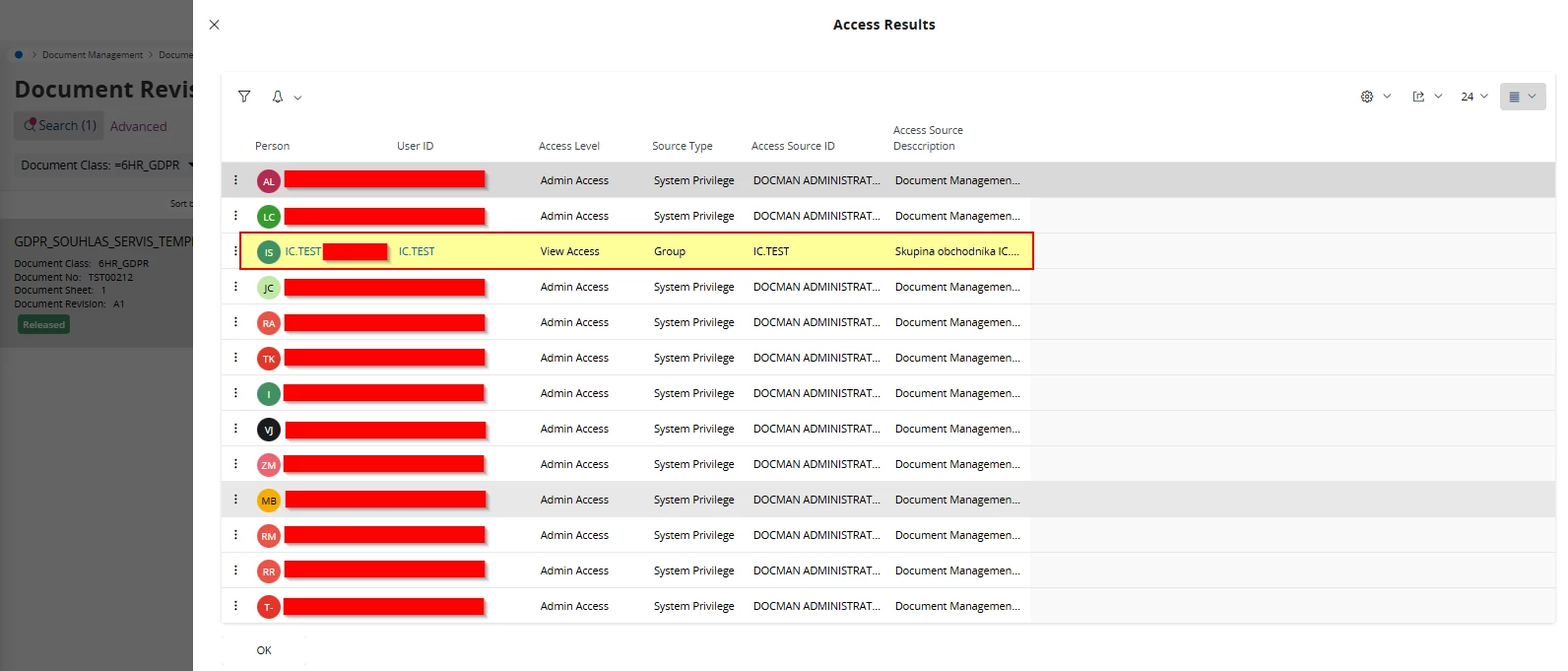Open the page size 24 dropdown
The image size is (1568, 671).
pos(1474,97)
